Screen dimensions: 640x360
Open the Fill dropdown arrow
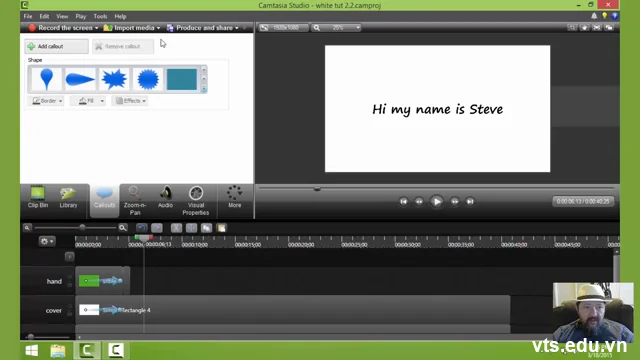coord(102,100)
